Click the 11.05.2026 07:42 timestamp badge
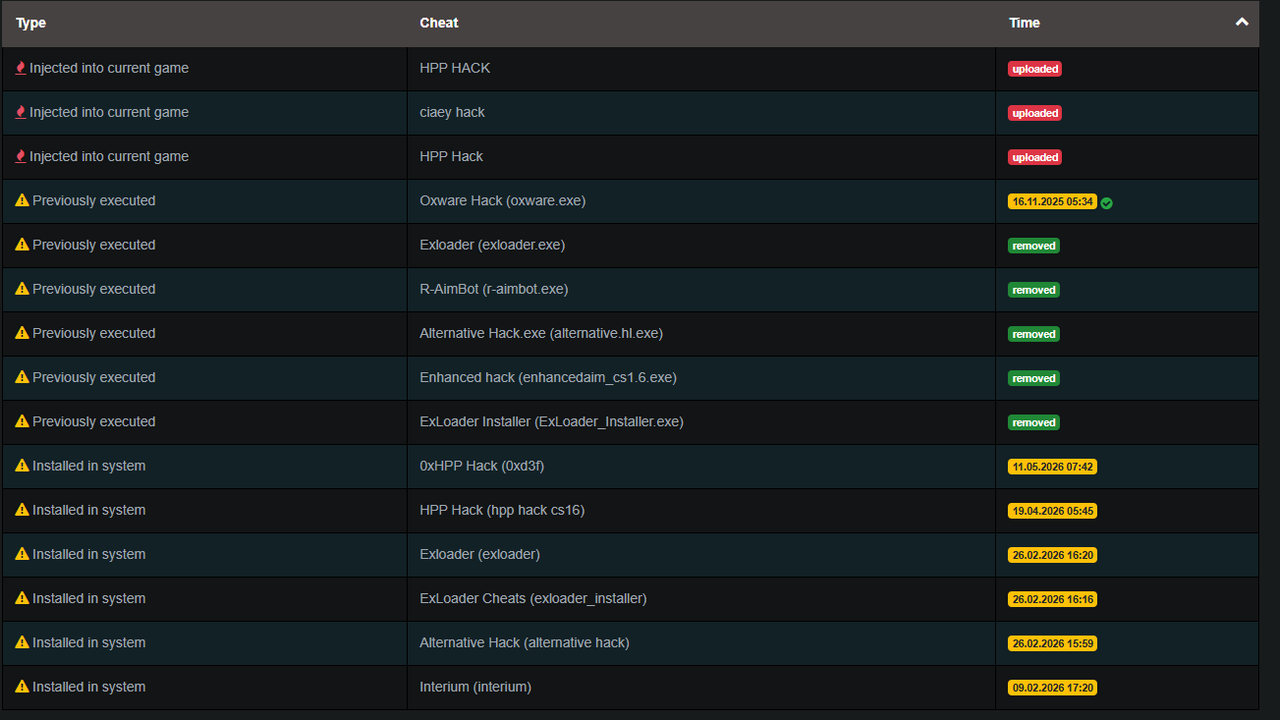1280x720 pixels. pyautogui.click(x=1053, y=467)
